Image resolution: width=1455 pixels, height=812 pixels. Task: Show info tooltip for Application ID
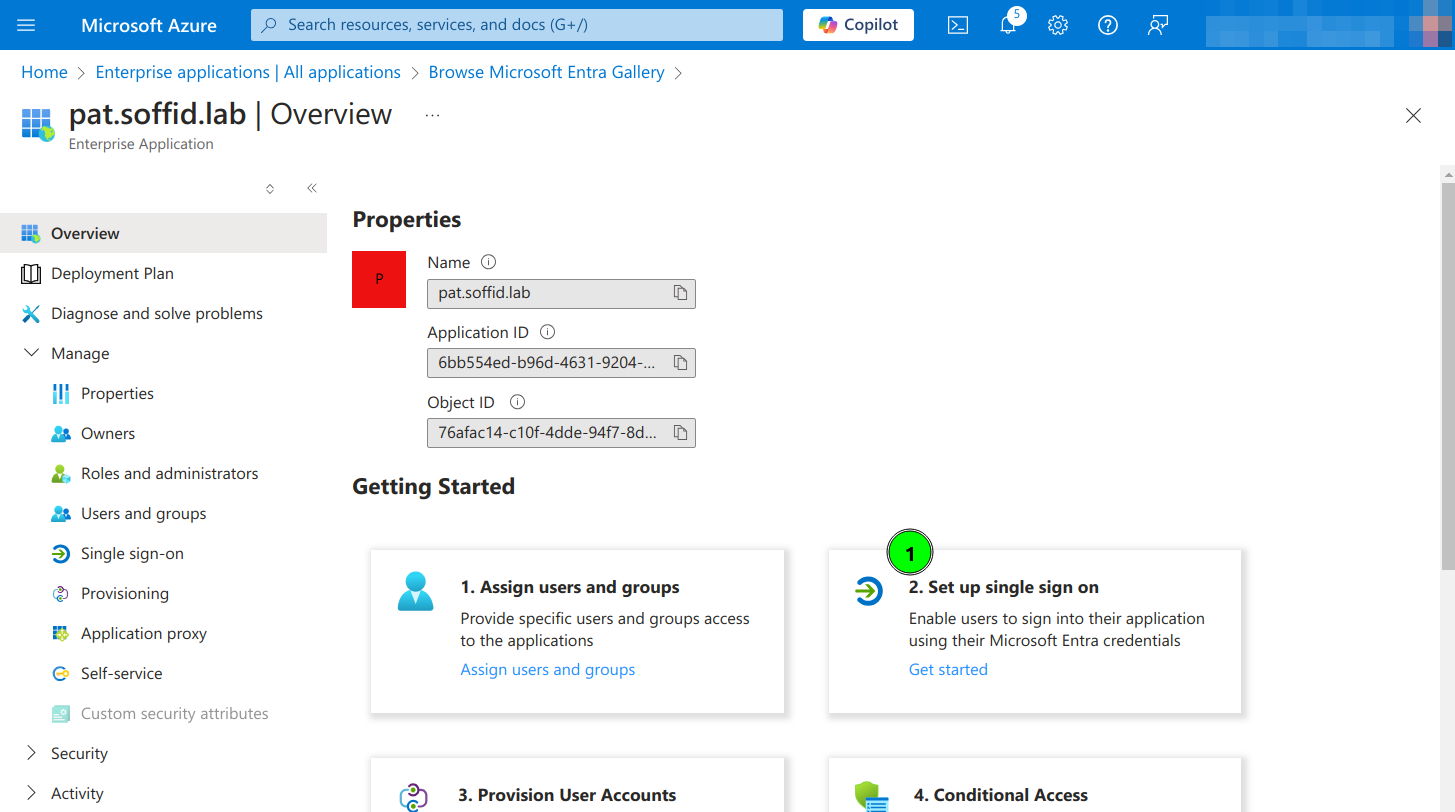click(x=547, y=332)
